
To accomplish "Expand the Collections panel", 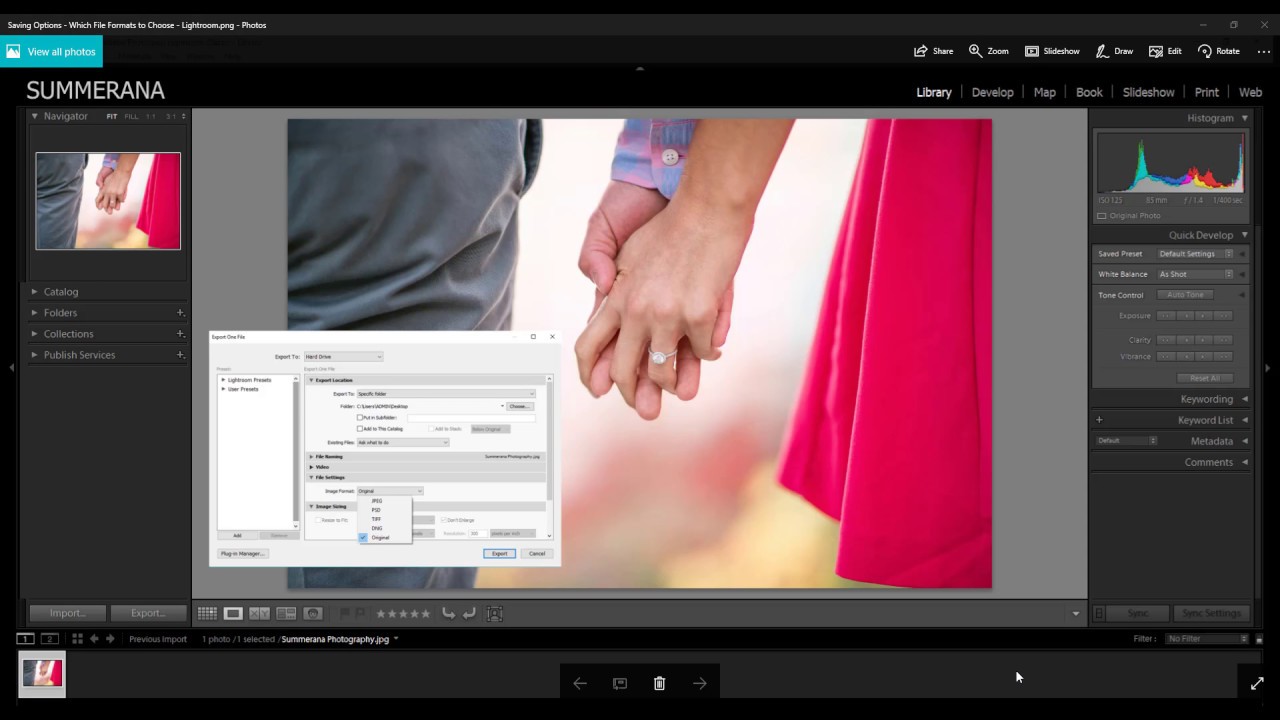I will 34,334.
